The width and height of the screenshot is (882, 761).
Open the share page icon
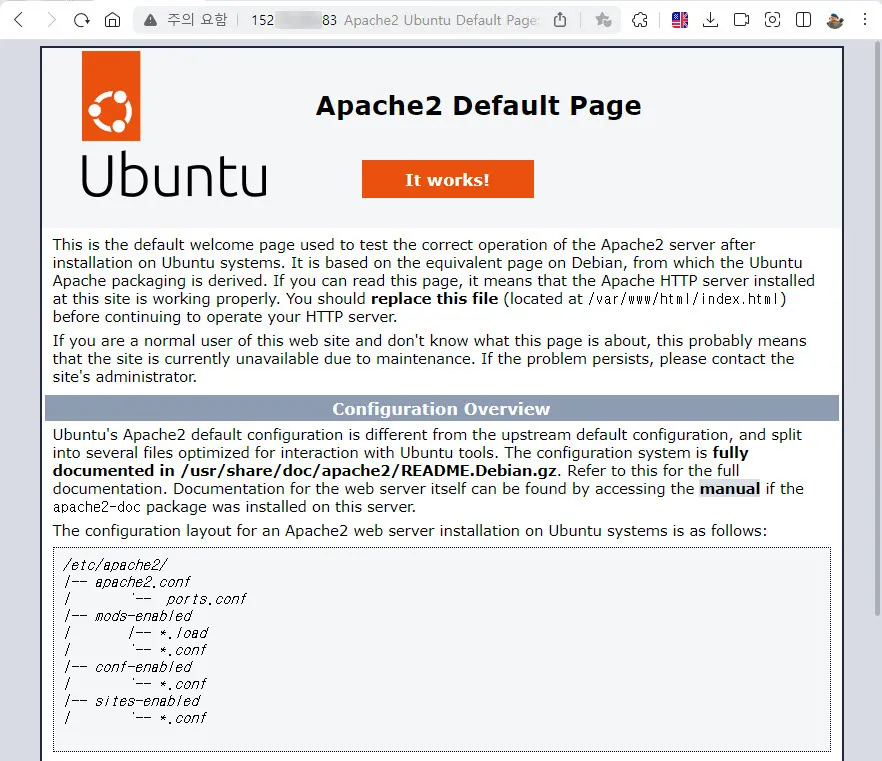point(560,20)
